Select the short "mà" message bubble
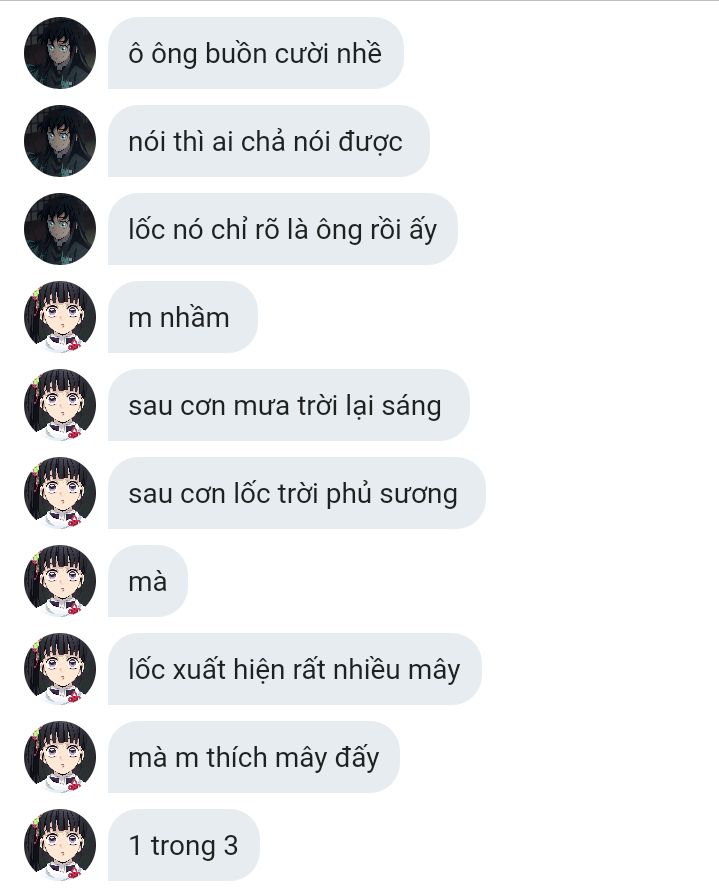Screen dimensions: 719x889 (x=147, y=581)
